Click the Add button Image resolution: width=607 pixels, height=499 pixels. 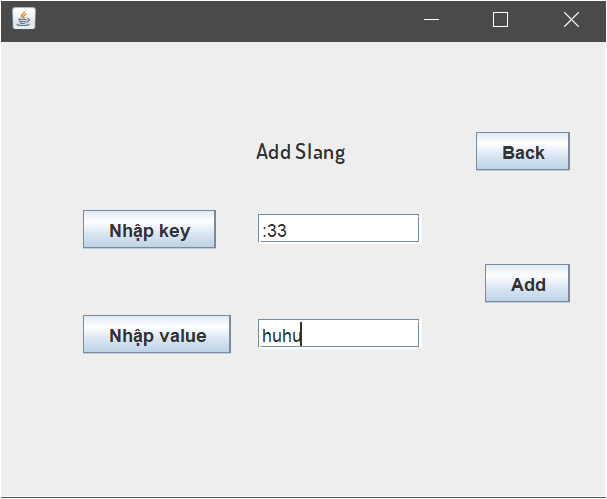click(x=527, y=283)
